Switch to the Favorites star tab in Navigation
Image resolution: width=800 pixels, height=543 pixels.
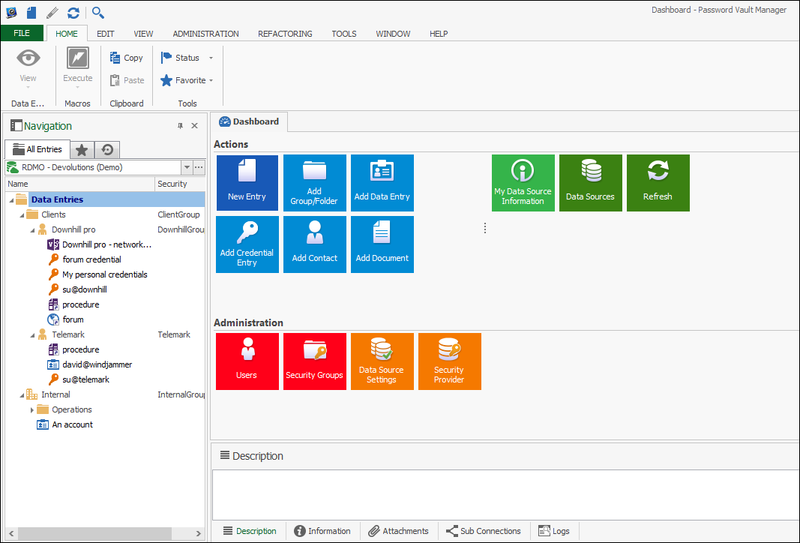pos(82,149)
